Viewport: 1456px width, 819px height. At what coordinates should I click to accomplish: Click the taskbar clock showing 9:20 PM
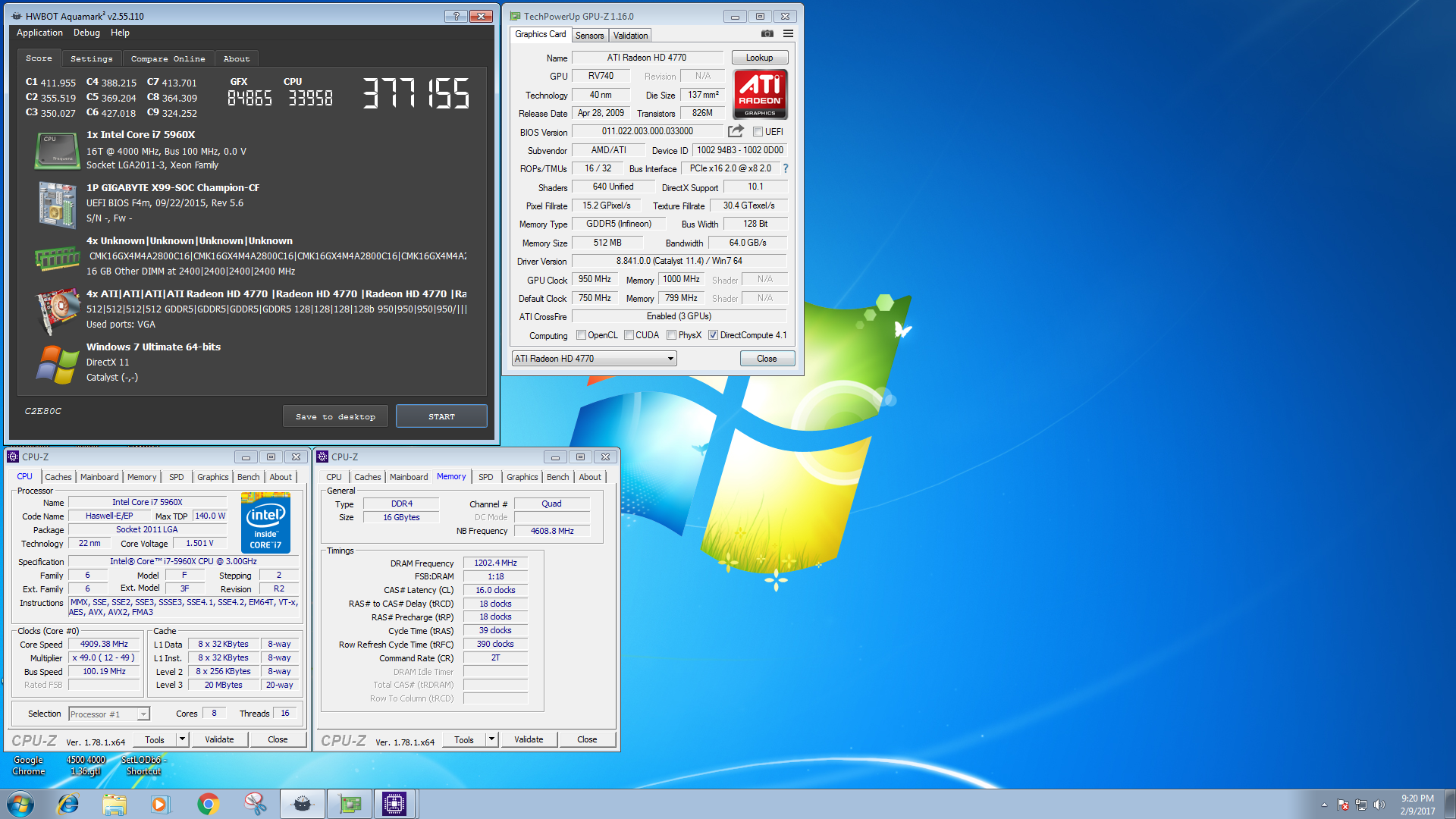coord(1417,805)
